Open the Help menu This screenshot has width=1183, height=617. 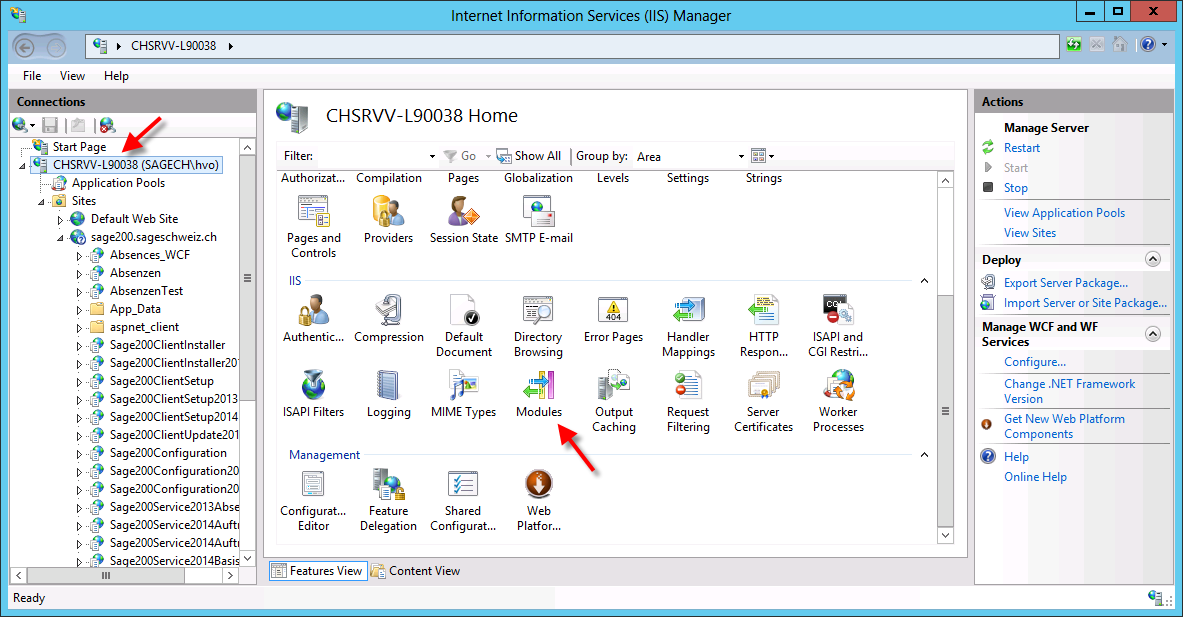pyautogui.click(x=116, y=75)
